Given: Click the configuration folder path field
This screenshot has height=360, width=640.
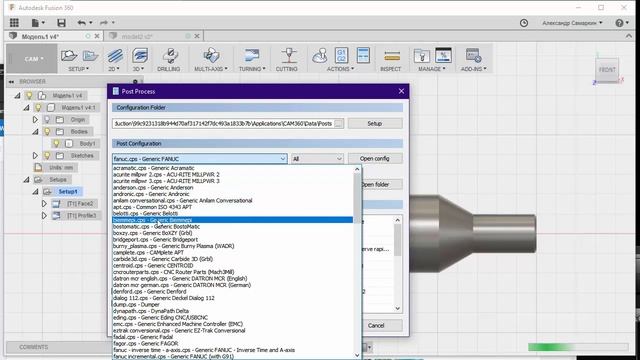Looking at the screenshot, I should [x=223, y=124].
